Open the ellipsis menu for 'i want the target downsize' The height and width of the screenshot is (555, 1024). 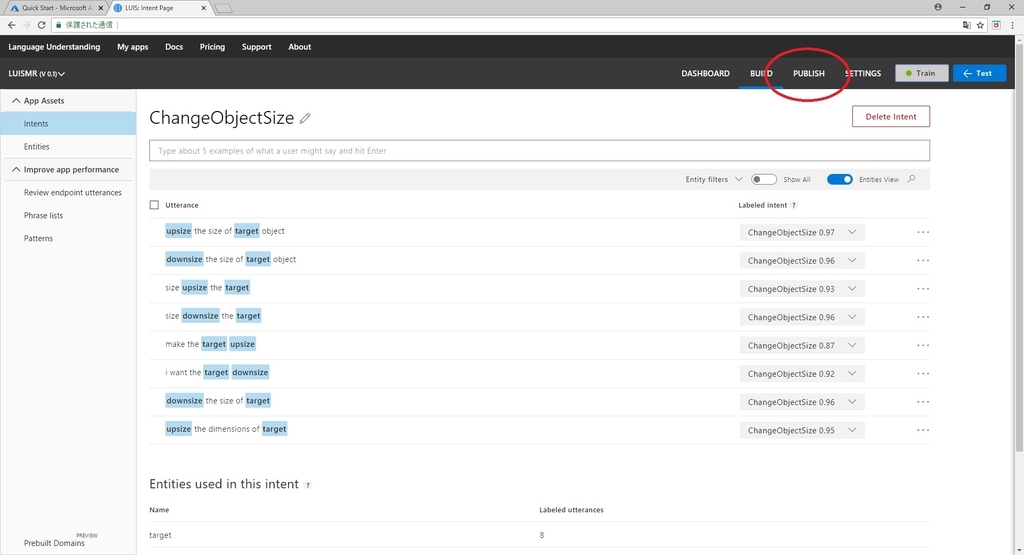point(923,373)
